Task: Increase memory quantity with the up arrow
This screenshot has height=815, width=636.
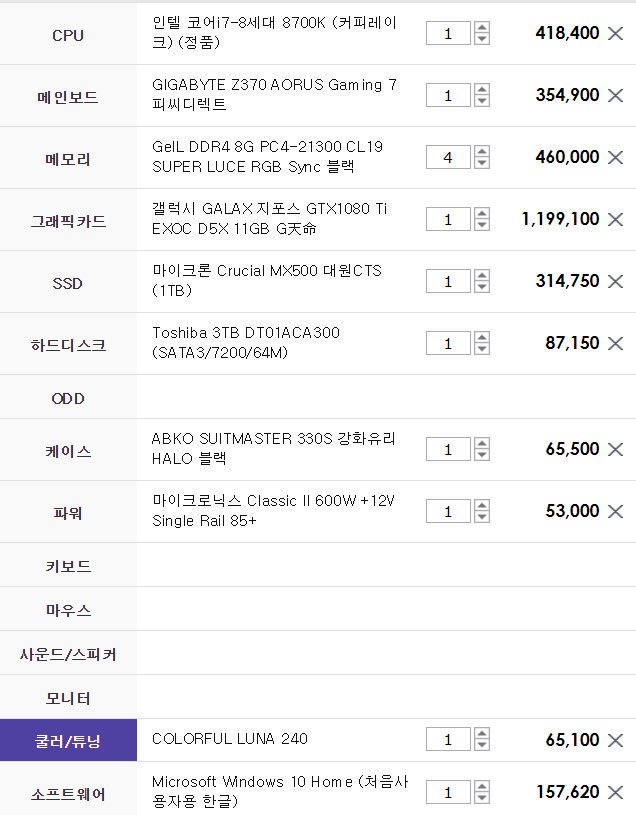Action: 482,152
